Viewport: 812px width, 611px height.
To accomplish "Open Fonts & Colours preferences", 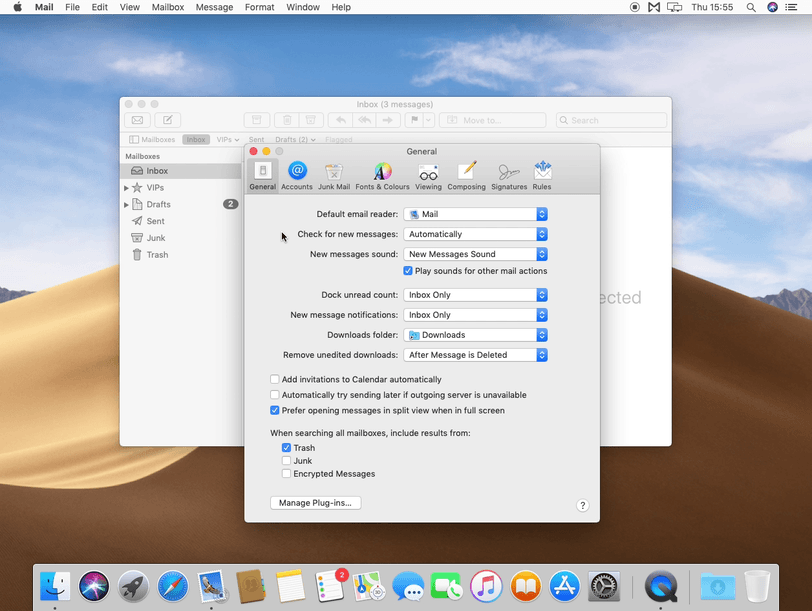I will click(x=382, y=175).
